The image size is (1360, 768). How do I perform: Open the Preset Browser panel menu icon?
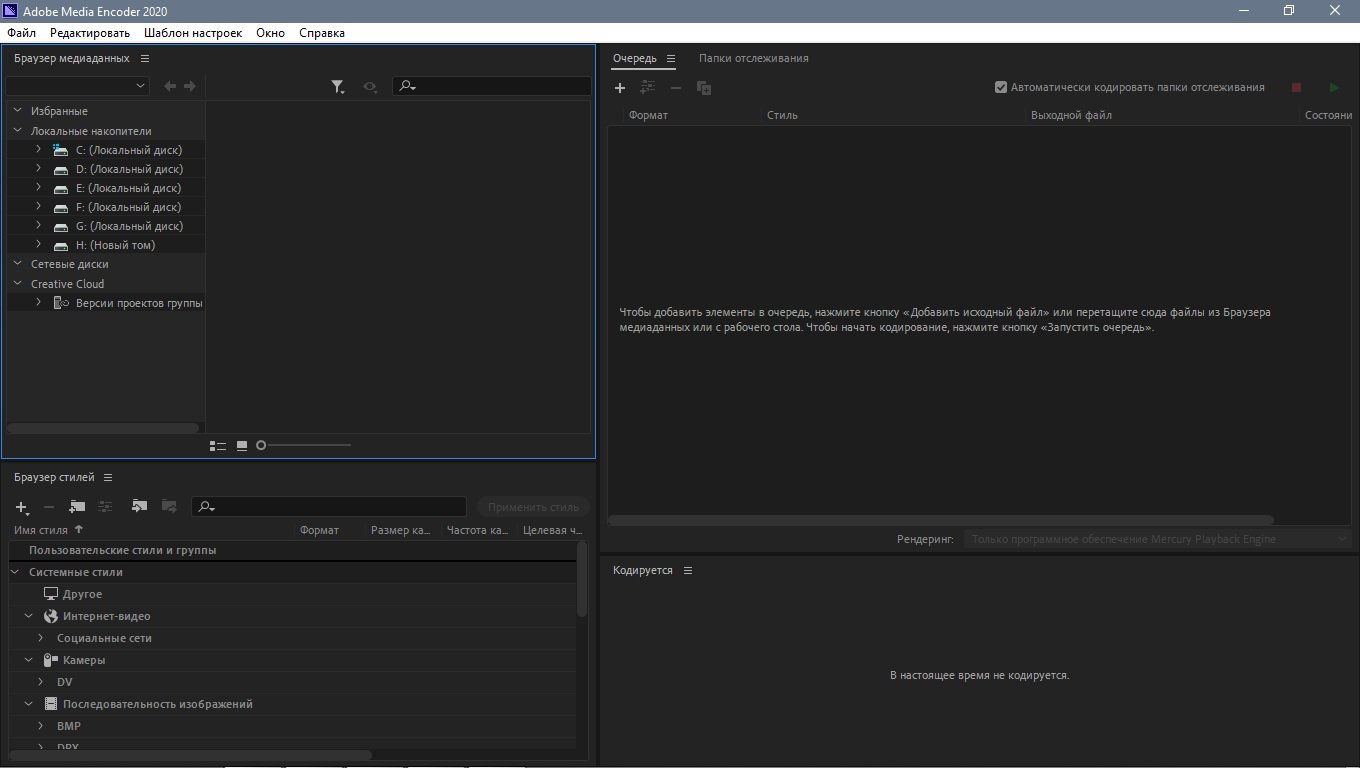coord(108,478)
